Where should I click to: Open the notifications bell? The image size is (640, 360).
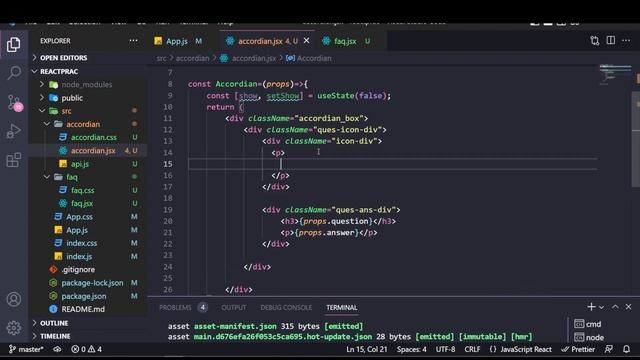[627, 349]
